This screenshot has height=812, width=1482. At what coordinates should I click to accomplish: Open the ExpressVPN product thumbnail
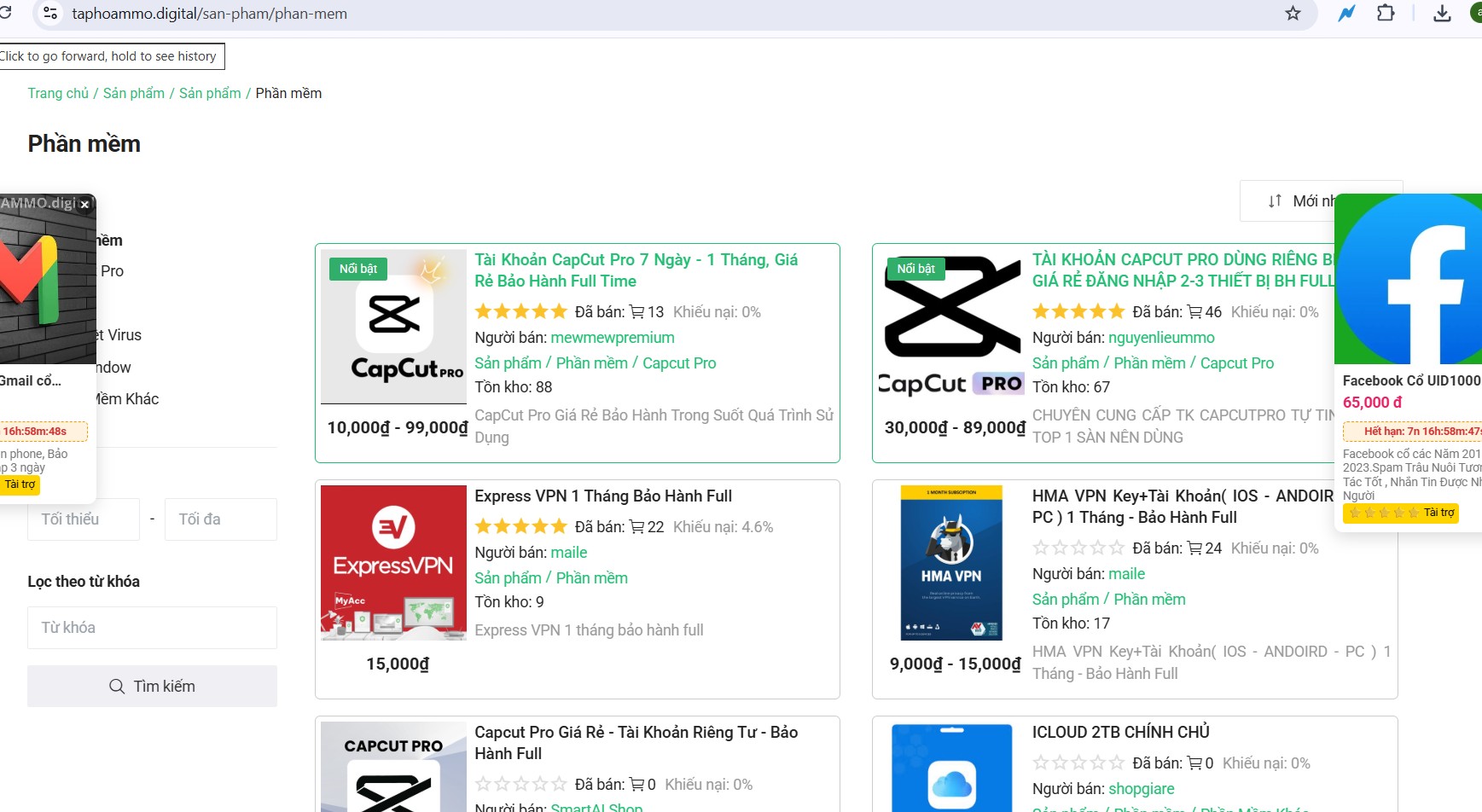point(393,562)
